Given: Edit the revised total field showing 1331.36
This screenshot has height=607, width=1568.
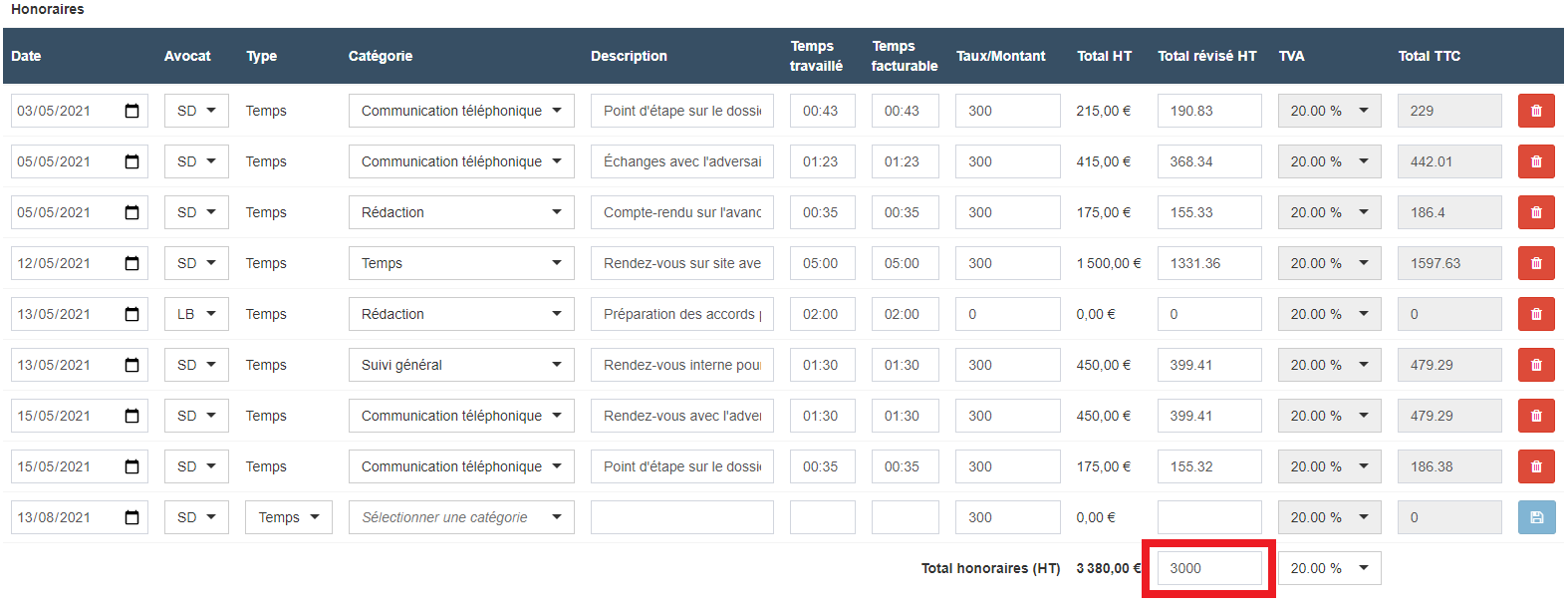Looking at the screenshot, I should pyautogui.click(x=1209, y=263).
